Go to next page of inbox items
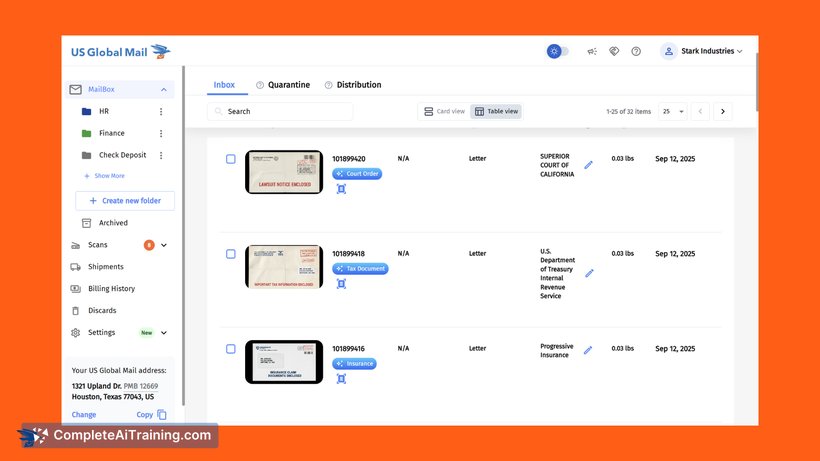 coord(723,111)
